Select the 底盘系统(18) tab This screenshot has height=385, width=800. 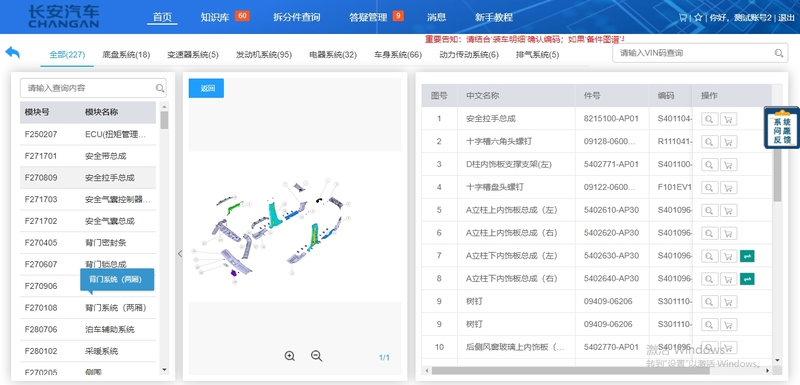click(x=126, y=55)
